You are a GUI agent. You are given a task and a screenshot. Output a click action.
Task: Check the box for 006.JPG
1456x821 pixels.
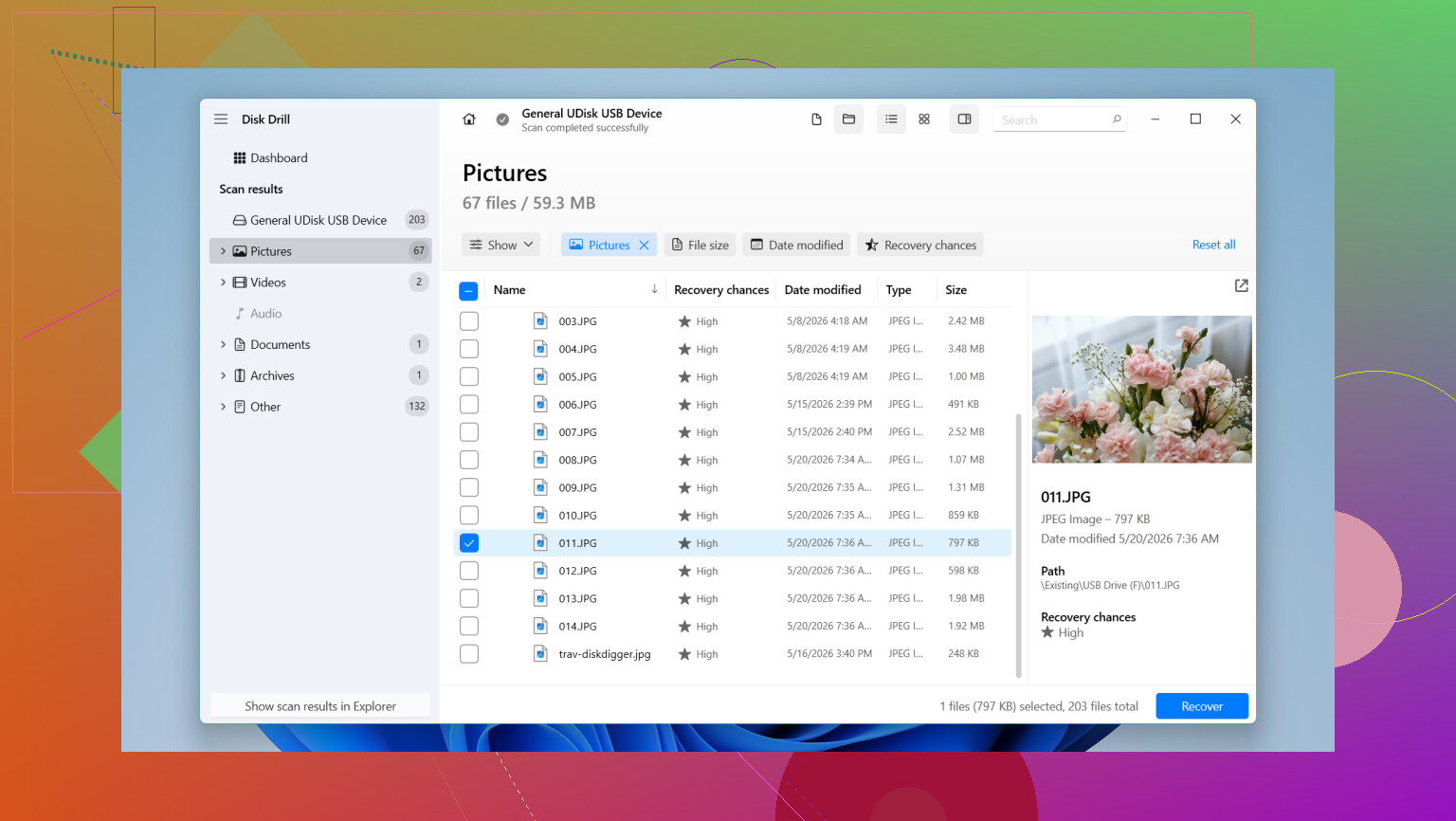(469, 405)
